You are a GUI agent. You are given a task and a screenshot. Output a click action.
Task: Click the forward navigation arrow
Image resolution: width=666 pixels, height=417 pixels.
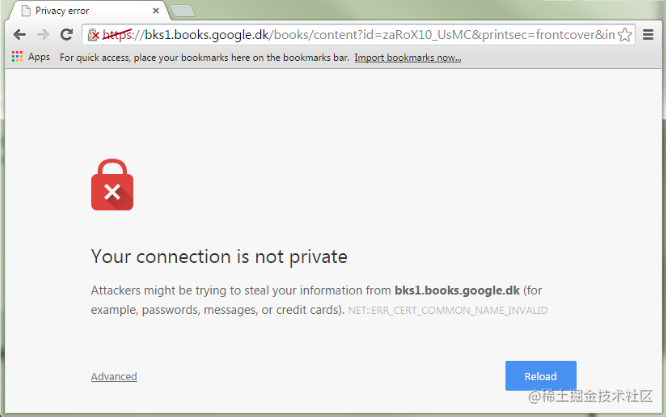[43, 34]
